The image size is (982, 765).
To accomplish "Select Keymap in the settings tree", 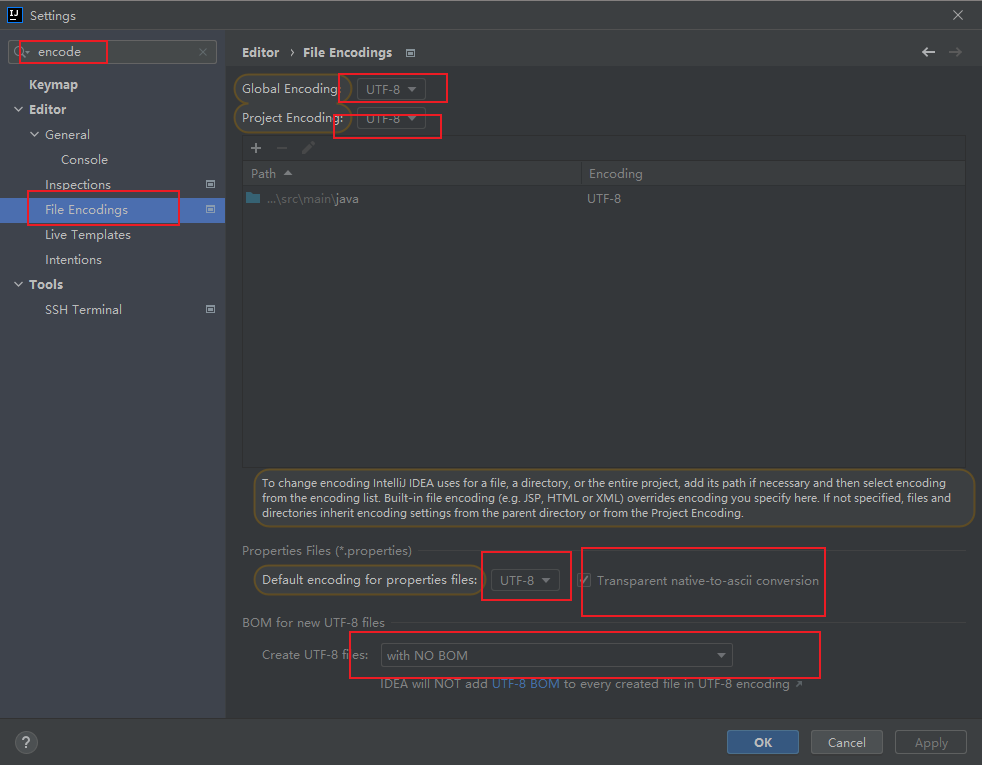I will point(53,85).
